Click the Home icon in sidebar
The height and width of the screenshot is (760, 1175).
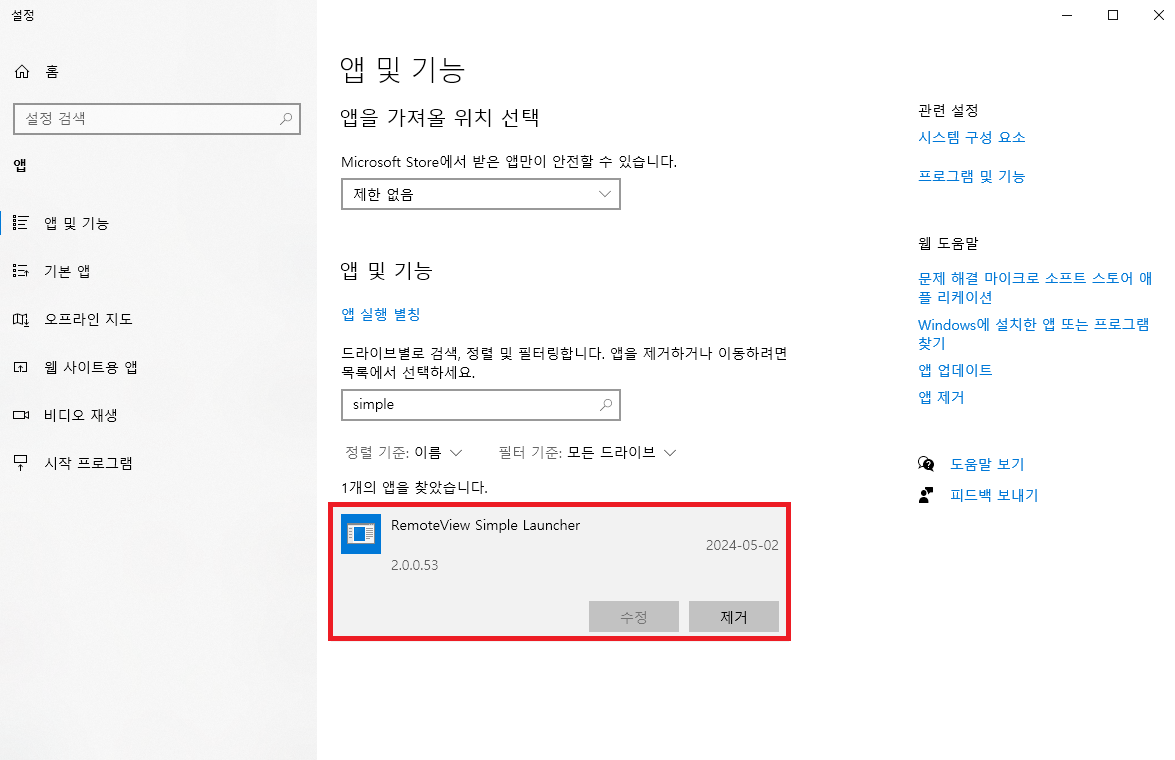(22, 71)
